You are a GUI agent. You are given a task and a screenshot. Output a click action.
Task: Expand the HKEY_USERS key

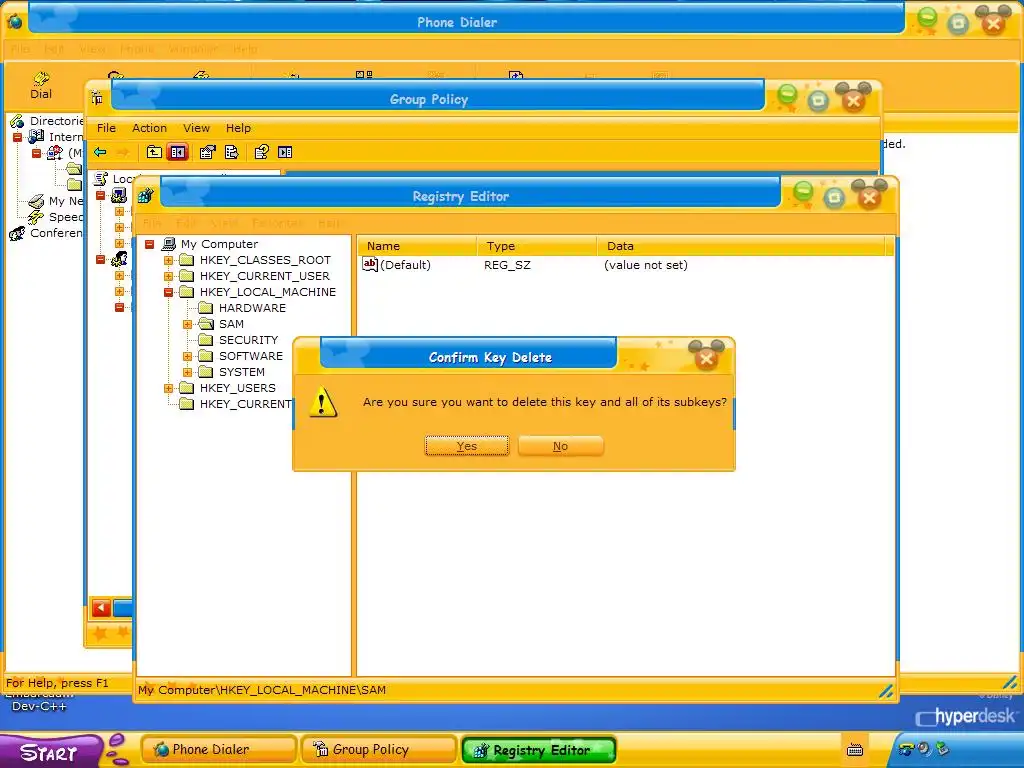[168, 388]
